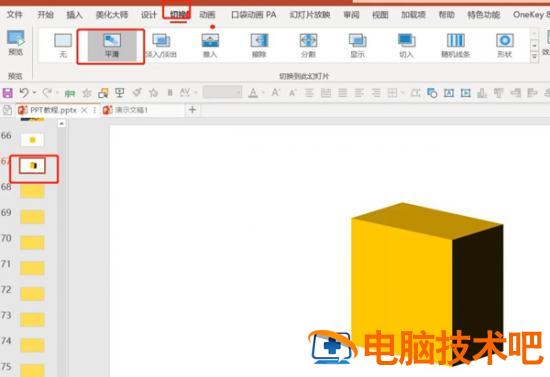Apply the 平滑 morph transition
The height and width of the screenshot is (377, 550).
pos(112,46)
